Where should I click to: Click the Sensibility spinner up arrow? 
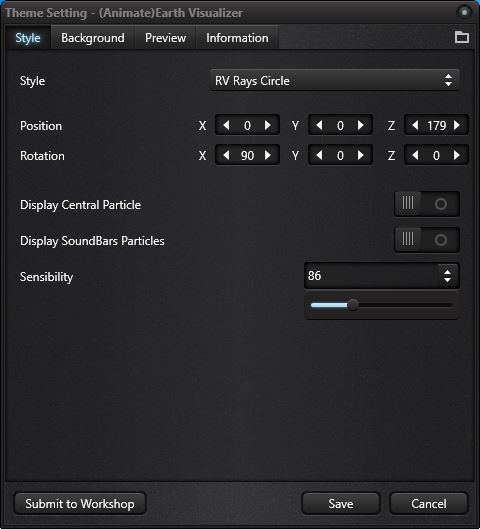(447, 272)
